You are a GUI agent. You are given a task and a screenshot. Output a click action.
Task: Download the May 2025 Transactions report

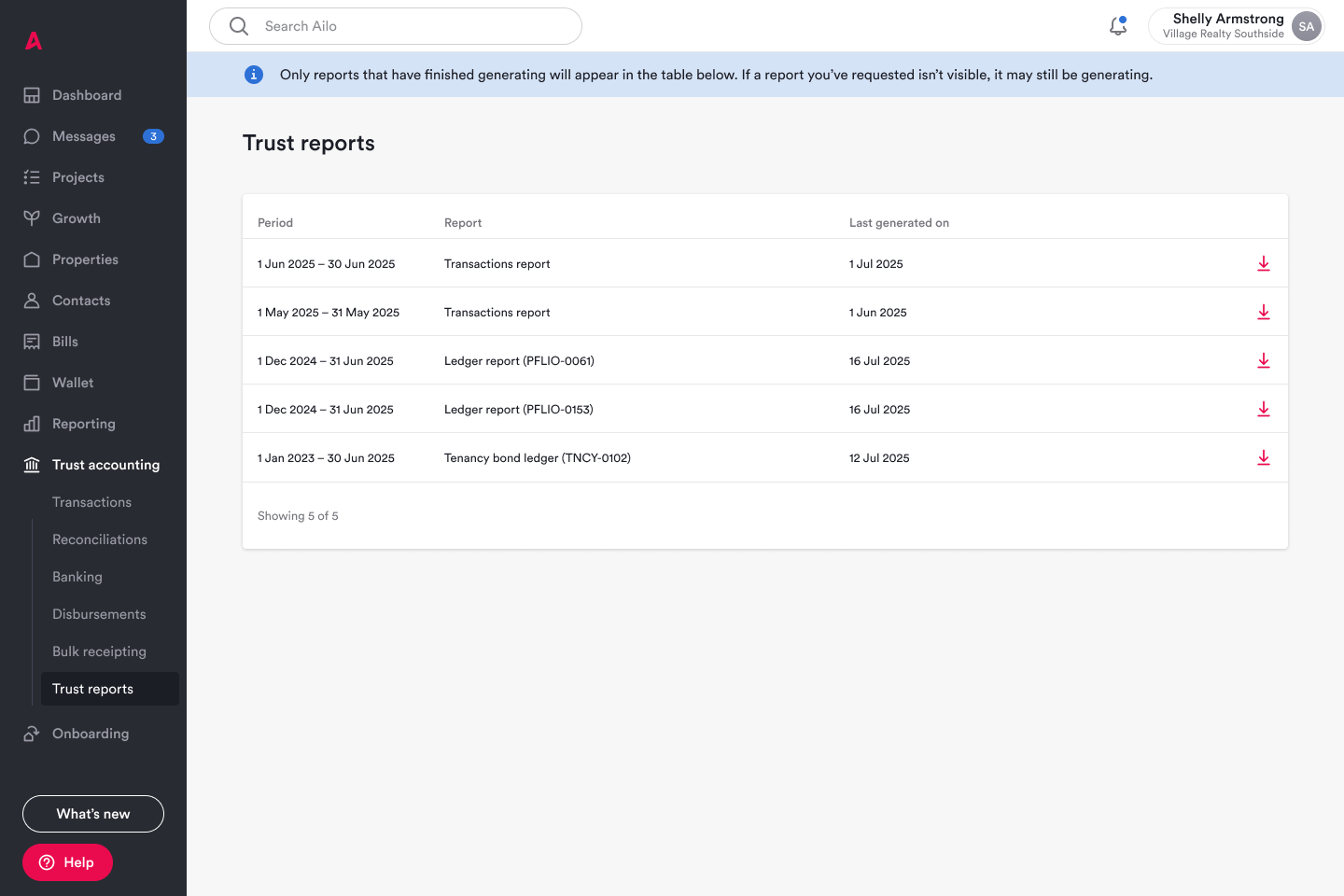[1264, 312]
